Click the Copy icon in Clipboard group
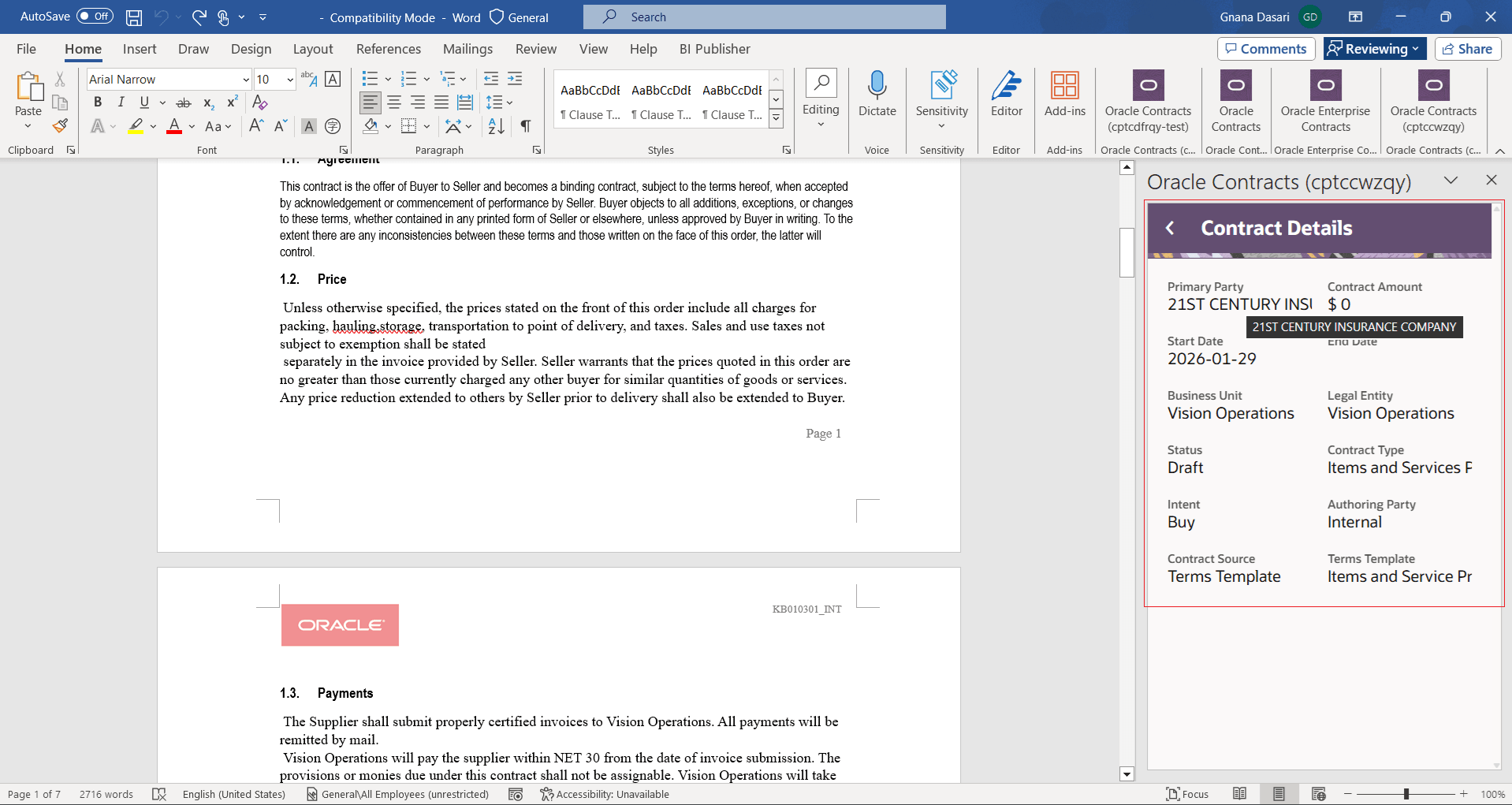Viewport: 1512px width, 805px height. pos(60,102)
